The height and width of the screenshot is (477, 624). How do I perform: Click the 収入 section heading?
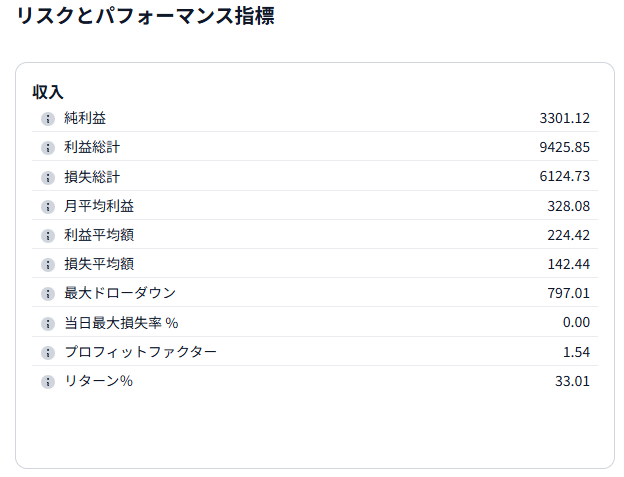pos(48,92)
